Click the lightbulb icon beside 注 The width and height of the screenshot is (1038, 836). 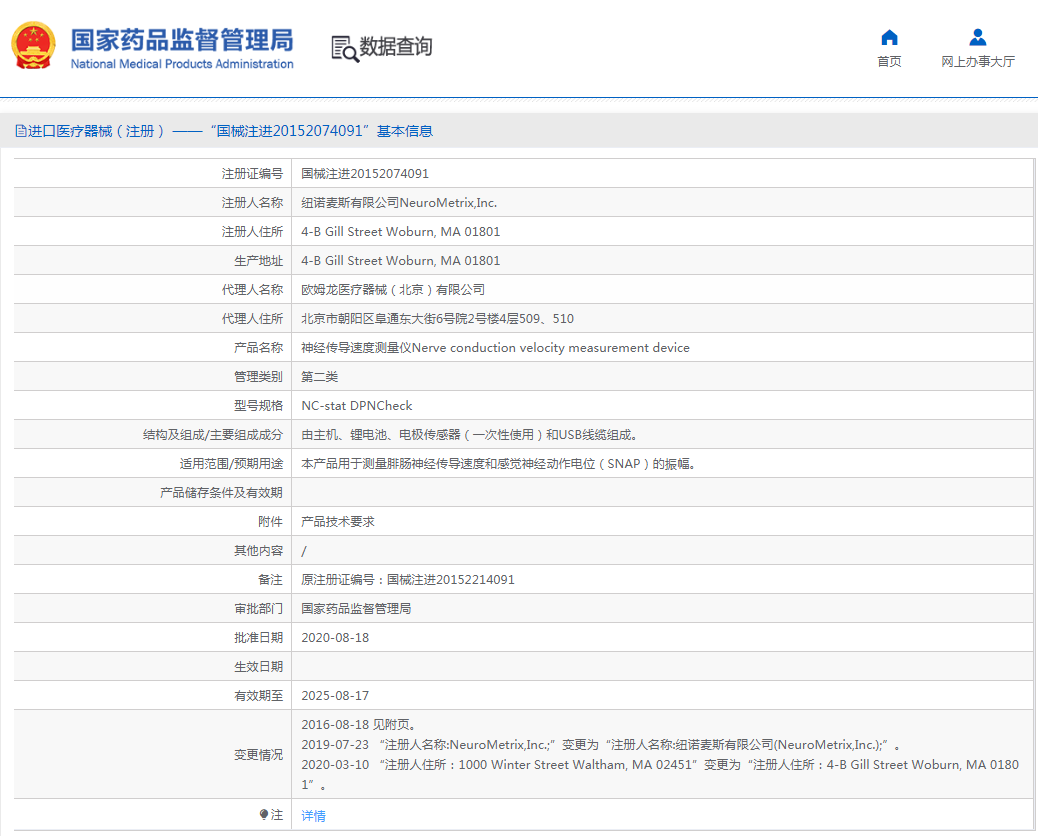(263, 815)
